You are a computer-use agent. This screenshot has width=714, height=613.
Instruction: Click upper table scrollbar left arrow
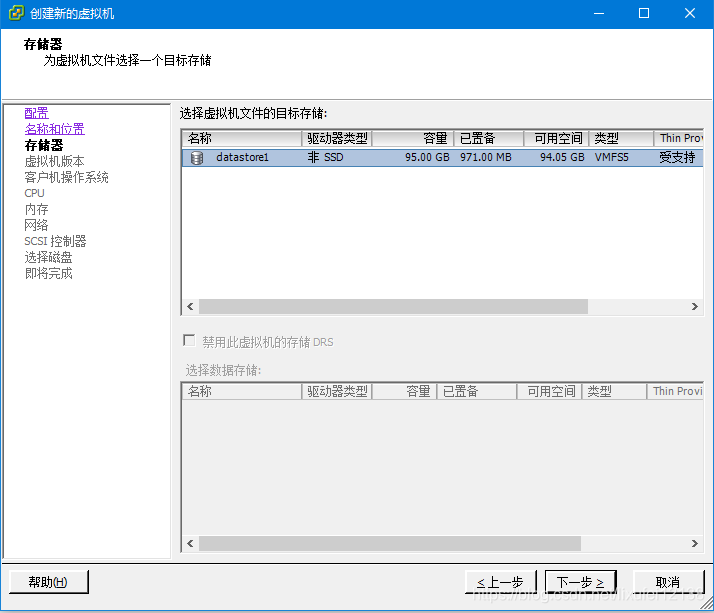click(x=190, y=306)
